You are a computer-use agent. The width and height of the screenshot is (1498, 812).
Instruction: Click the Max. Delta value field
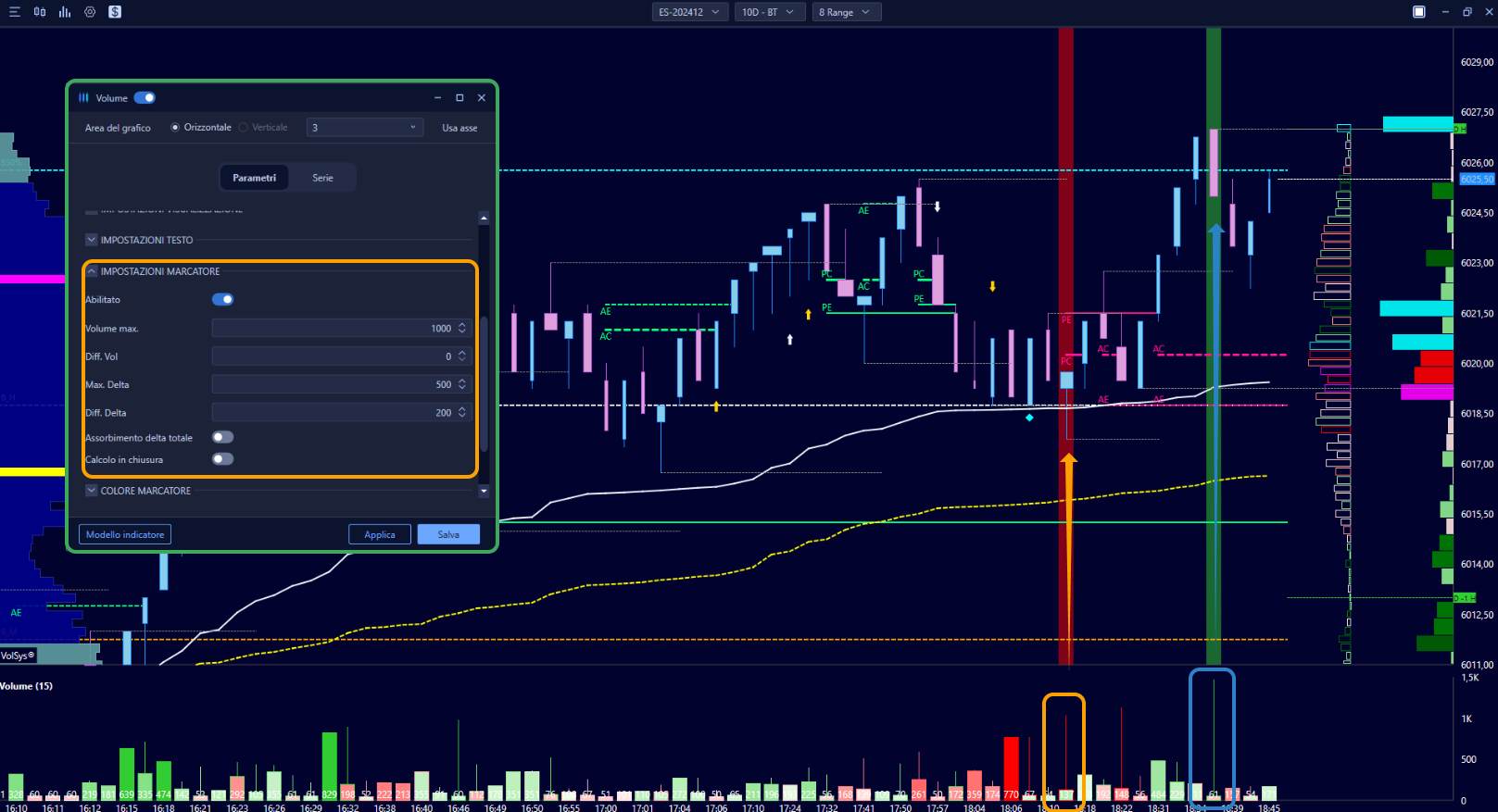tap(342, 384)
